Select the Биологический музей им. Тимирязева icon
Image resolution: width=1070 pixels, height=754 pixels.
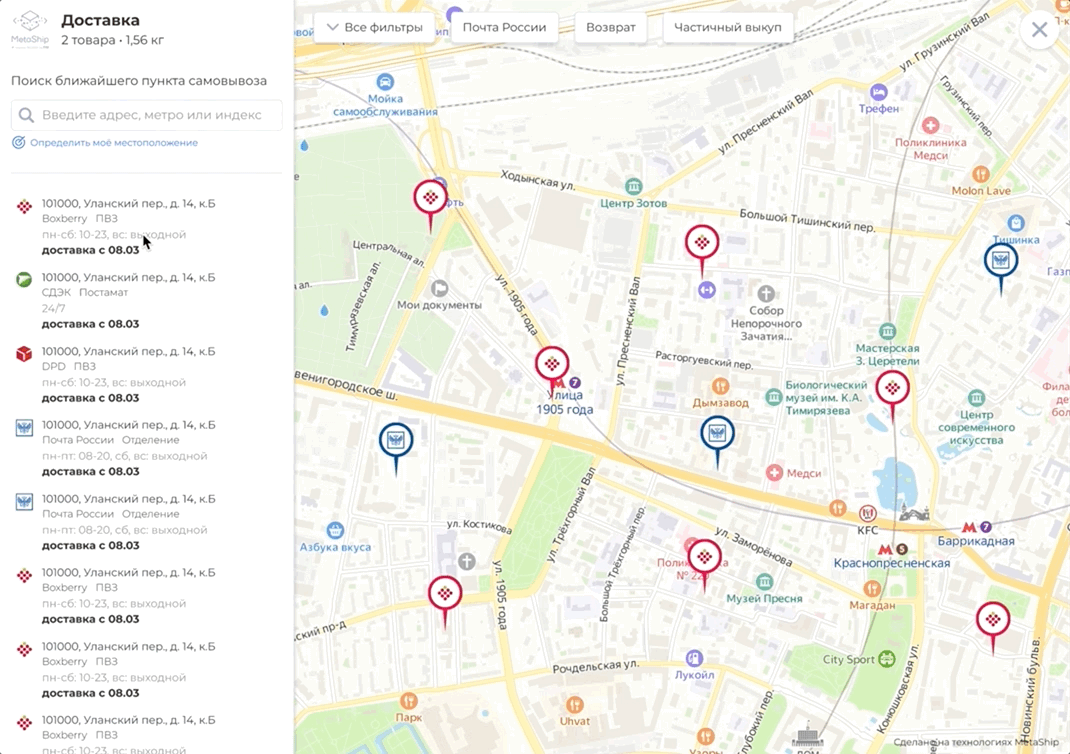point(773,397)
